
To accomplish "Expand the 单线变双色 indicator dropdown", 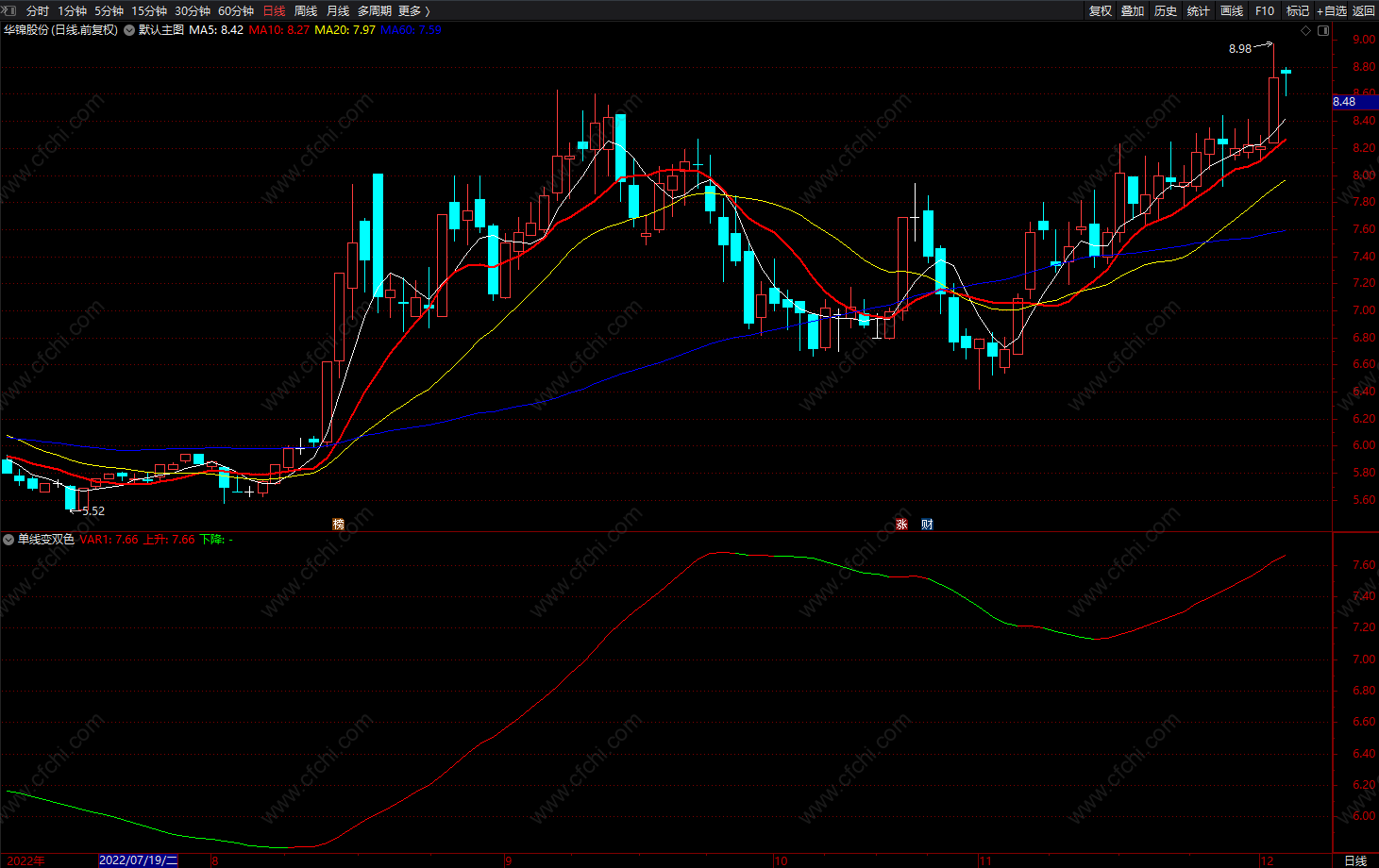I will click(8, 540).
